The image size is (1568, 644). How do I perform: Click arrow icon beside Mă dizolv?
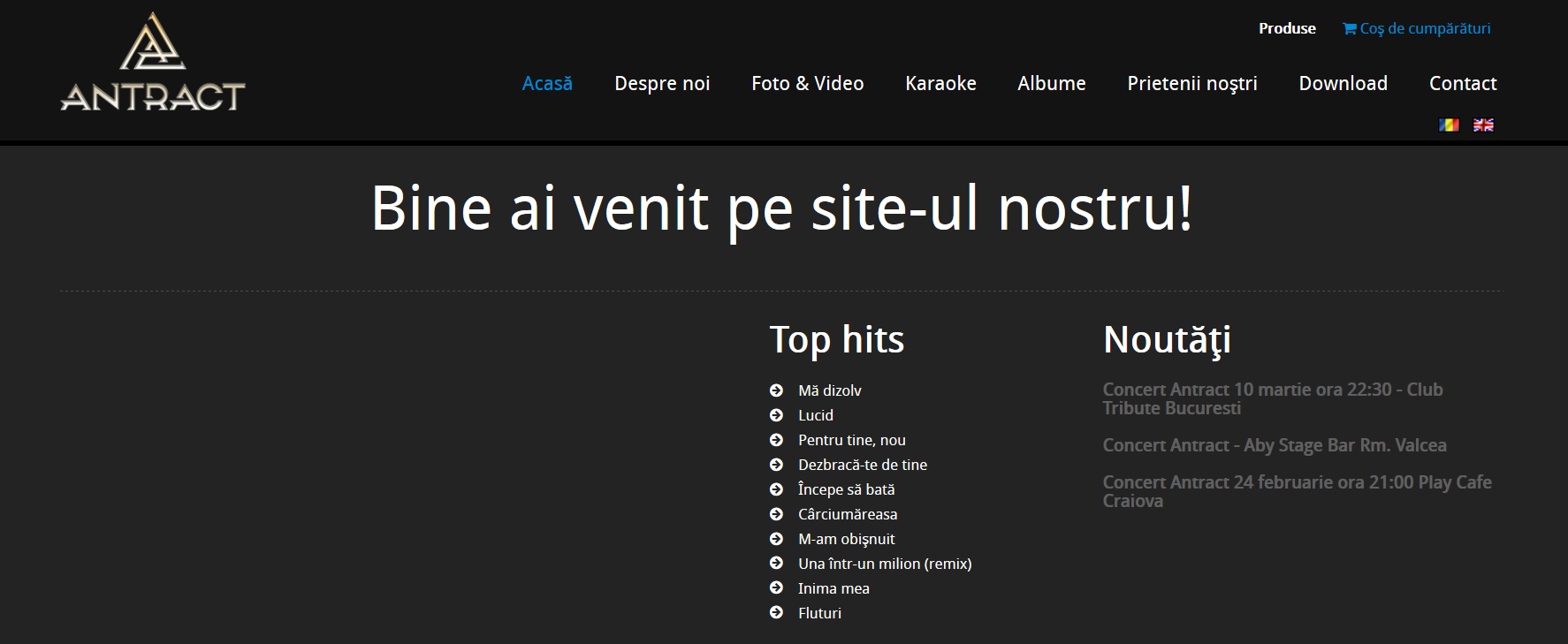click(x=776, y=390)
